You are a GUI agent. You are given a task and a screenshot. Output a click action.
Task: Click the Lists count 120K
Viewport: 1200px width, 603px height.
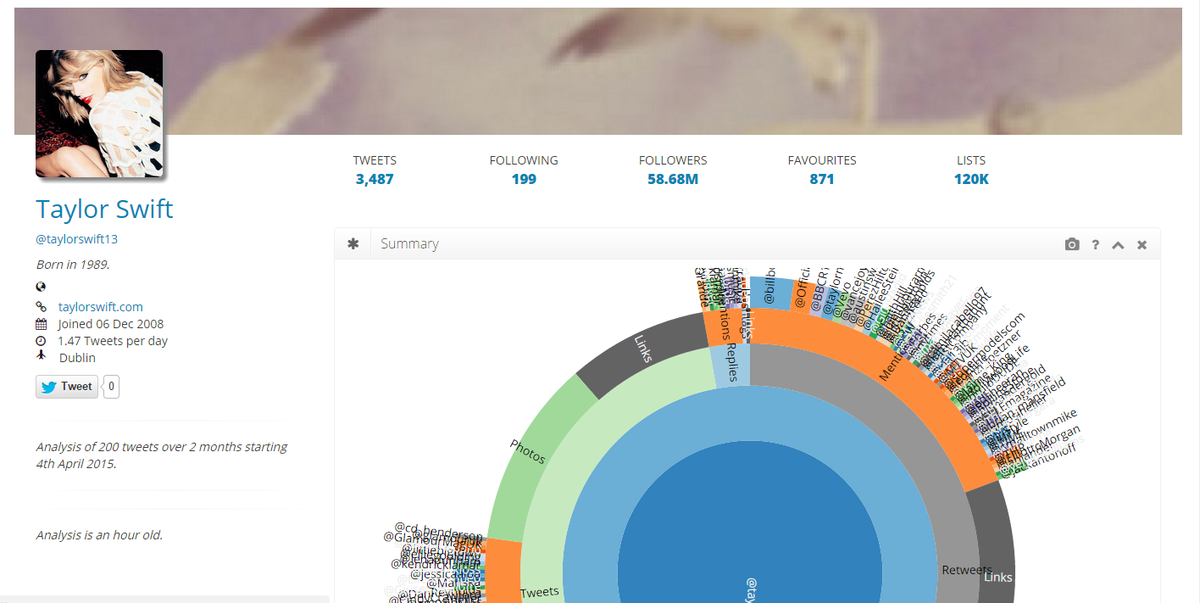click(971, 179)
